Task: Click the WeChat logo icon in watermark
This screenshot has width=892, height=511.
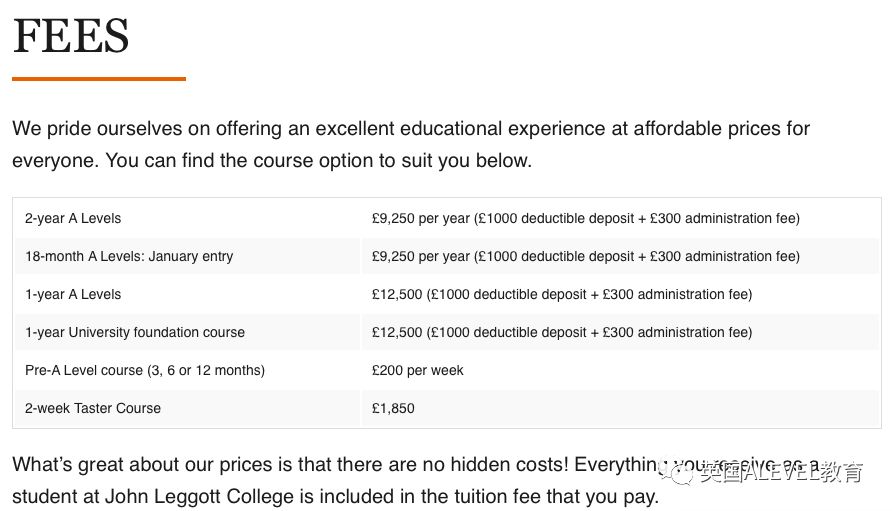Action: [680, 473]
